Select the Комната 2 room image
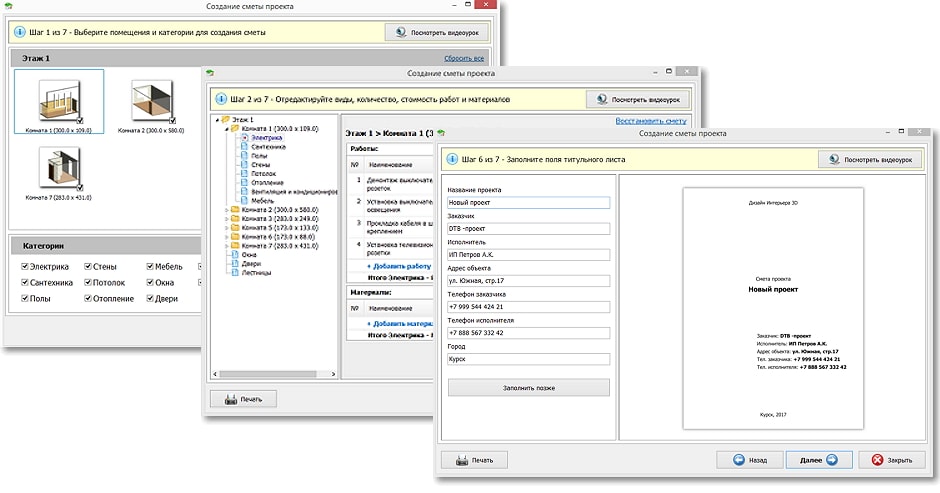 point(152,102)
